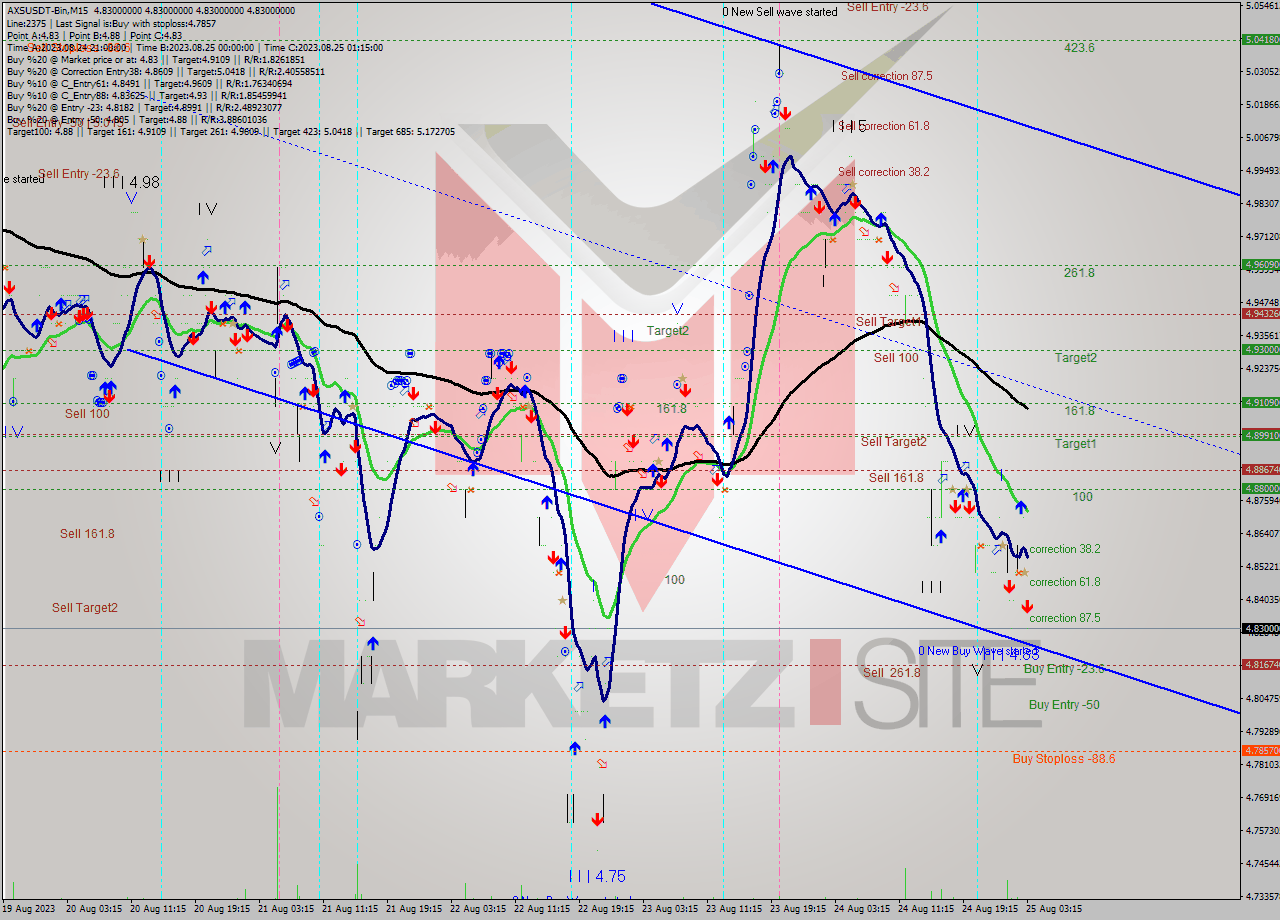Viewport: 1280px width, 920px height.
Task: Click the red down arrow at far left edge
Action: click(x=9, y=288)
